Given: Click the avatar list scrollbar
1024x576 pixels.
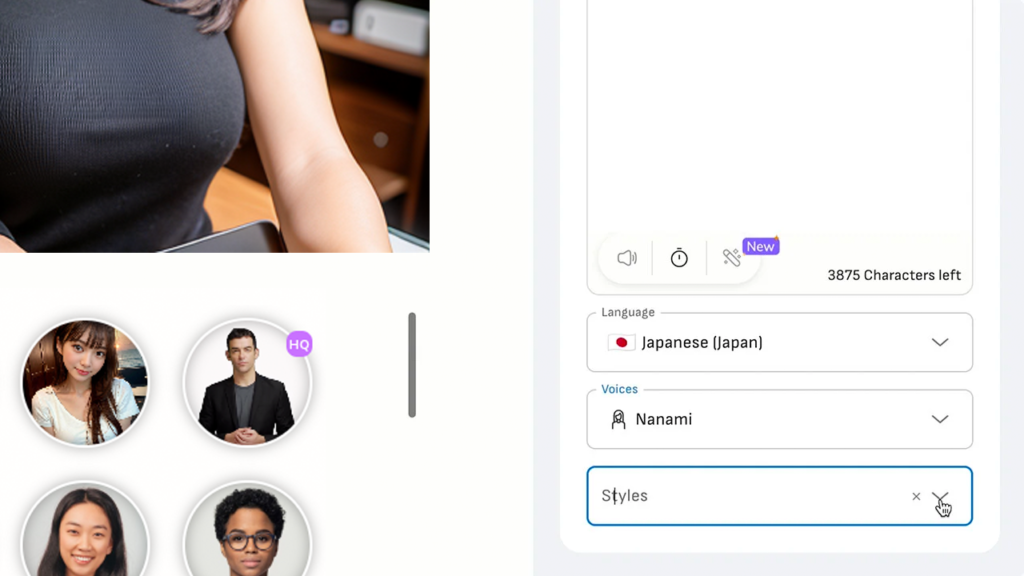Looking at the screenshot, I should tap(411, 365).
